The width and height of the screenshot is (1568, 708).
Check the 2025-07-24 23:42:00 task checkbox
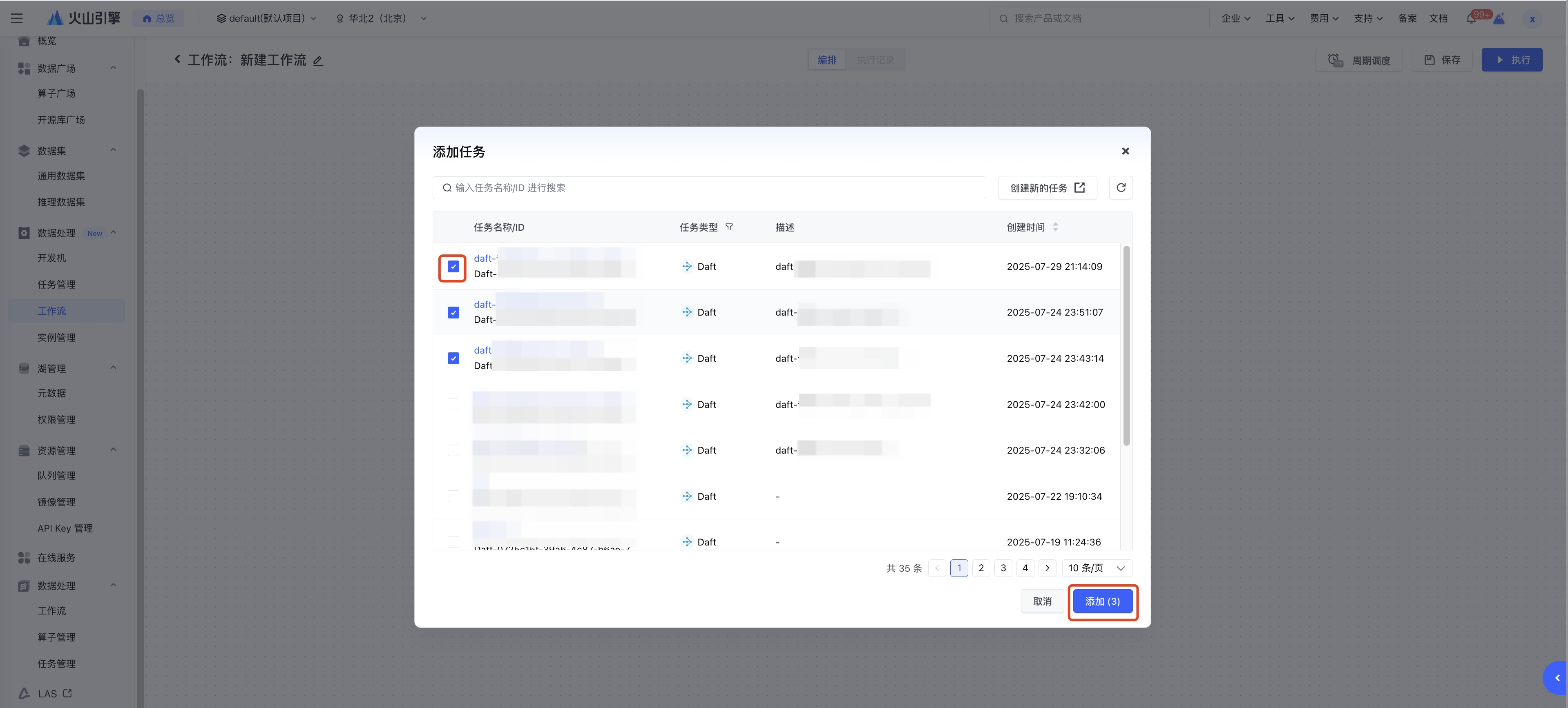click(453, 405)
